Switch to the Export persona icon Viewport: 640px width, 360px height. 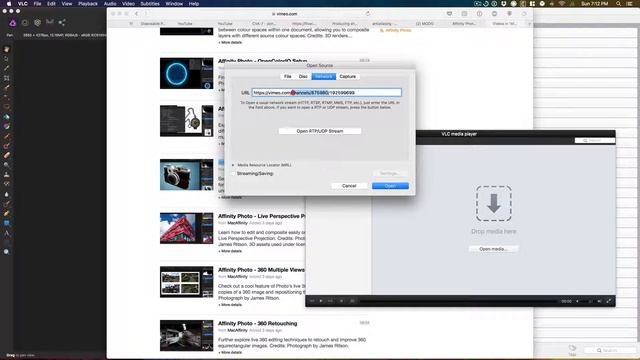(62, 22)
